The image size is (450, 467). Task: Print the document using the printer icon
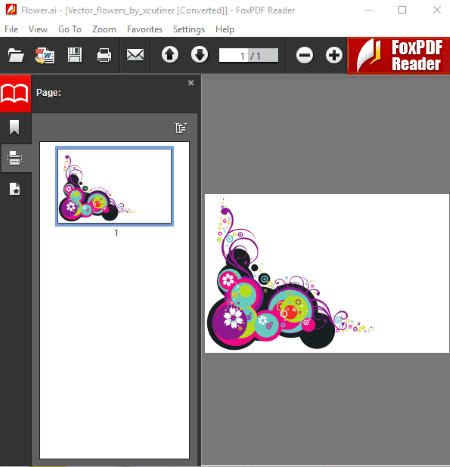click(104, 55)
